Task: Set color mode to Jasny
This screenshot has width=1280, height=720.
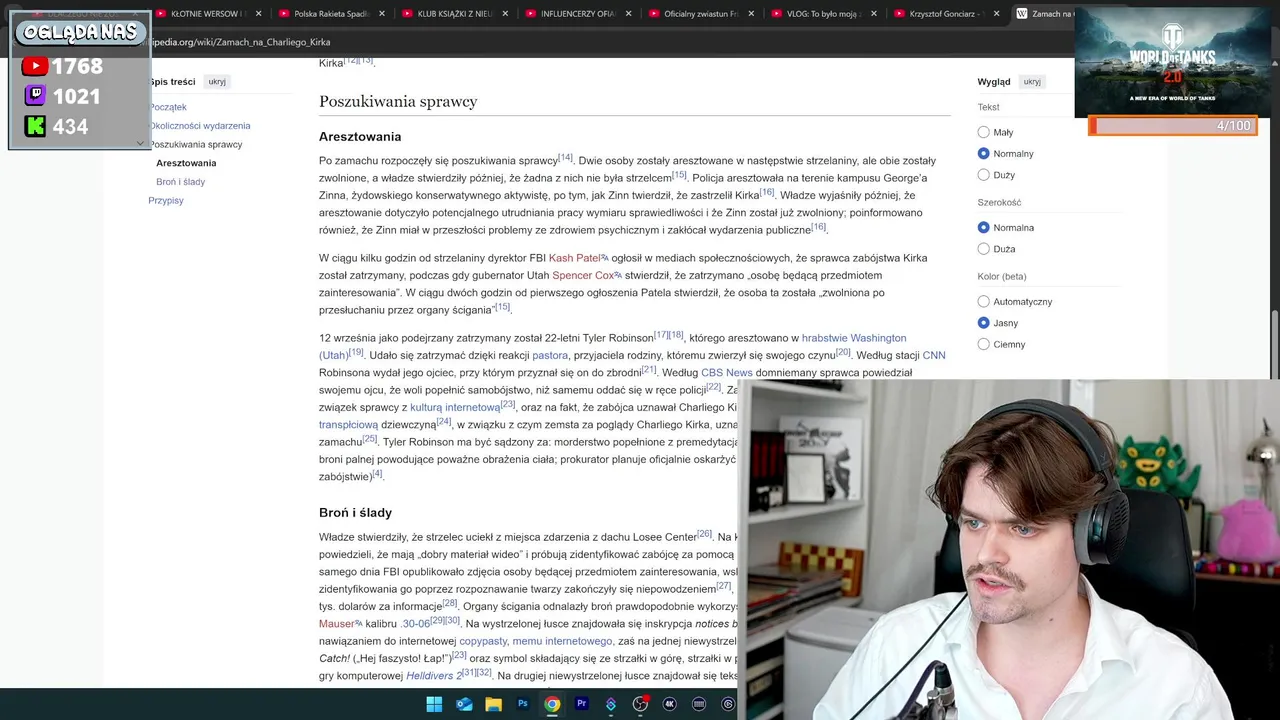Action: click(983, 323)
